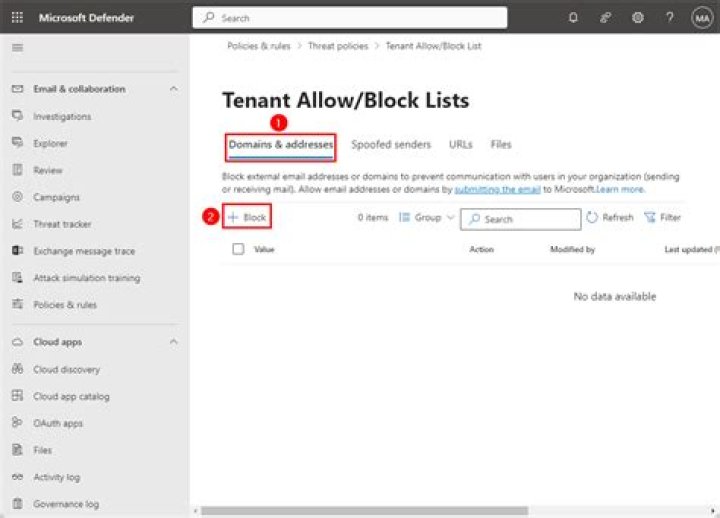Click the Exchange message trace icon
The height and width of the screenshot is (518, 720).
(x=17, y=250)
